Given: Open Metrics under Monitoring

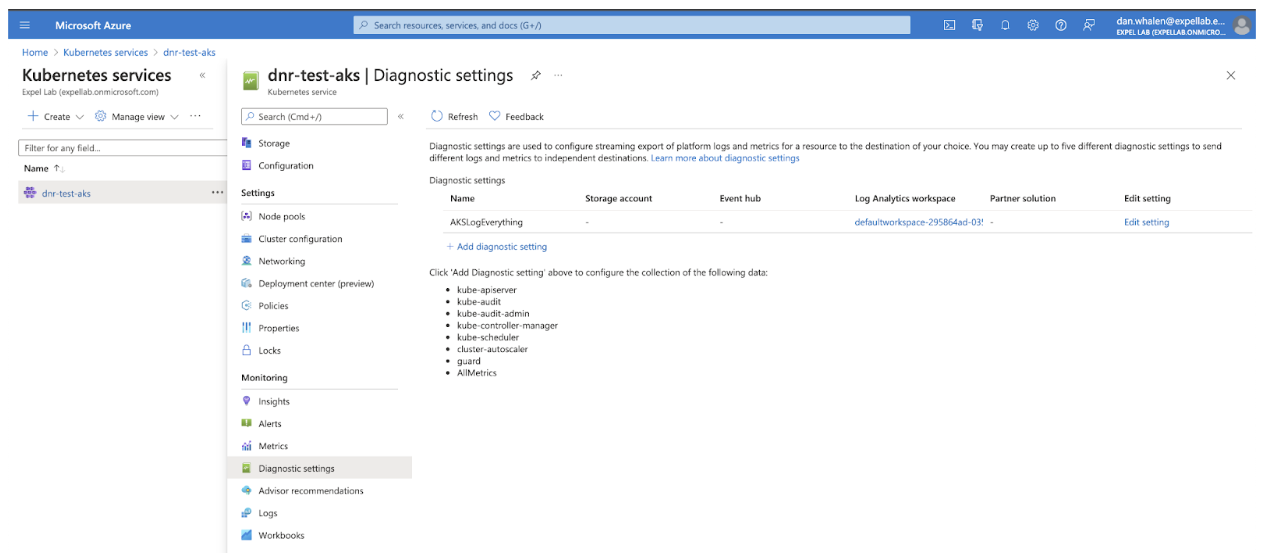Looking at the screenshot, I should 272,446.
